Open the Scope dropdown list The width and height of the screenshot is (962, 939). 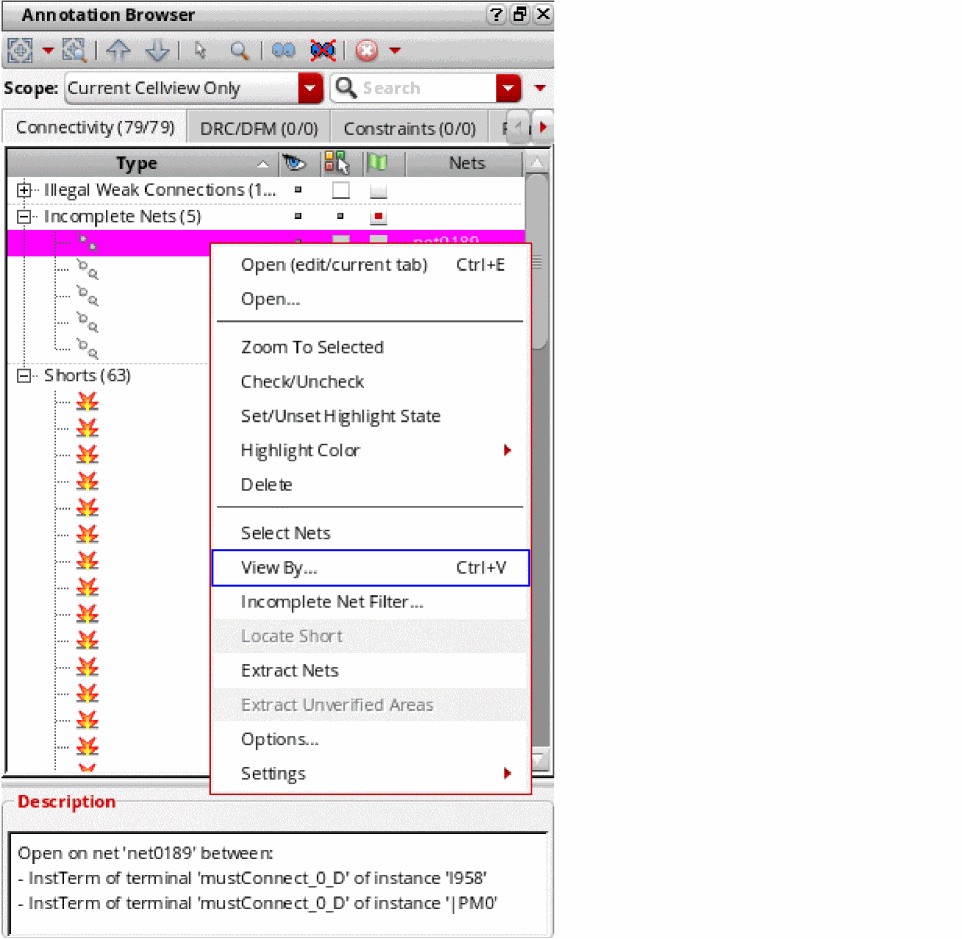coord(310,88)
